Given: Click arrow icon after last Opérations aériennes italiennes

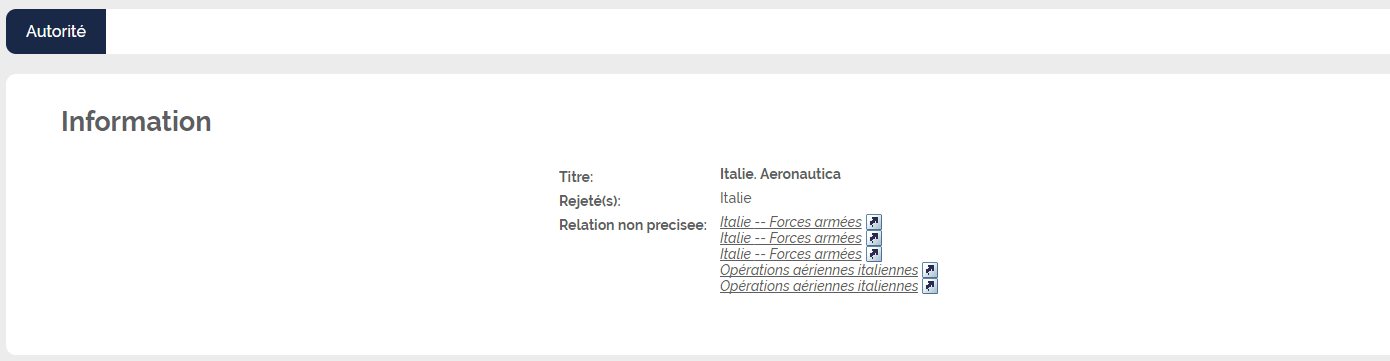Looking at the screenshot, I should 930,286.
